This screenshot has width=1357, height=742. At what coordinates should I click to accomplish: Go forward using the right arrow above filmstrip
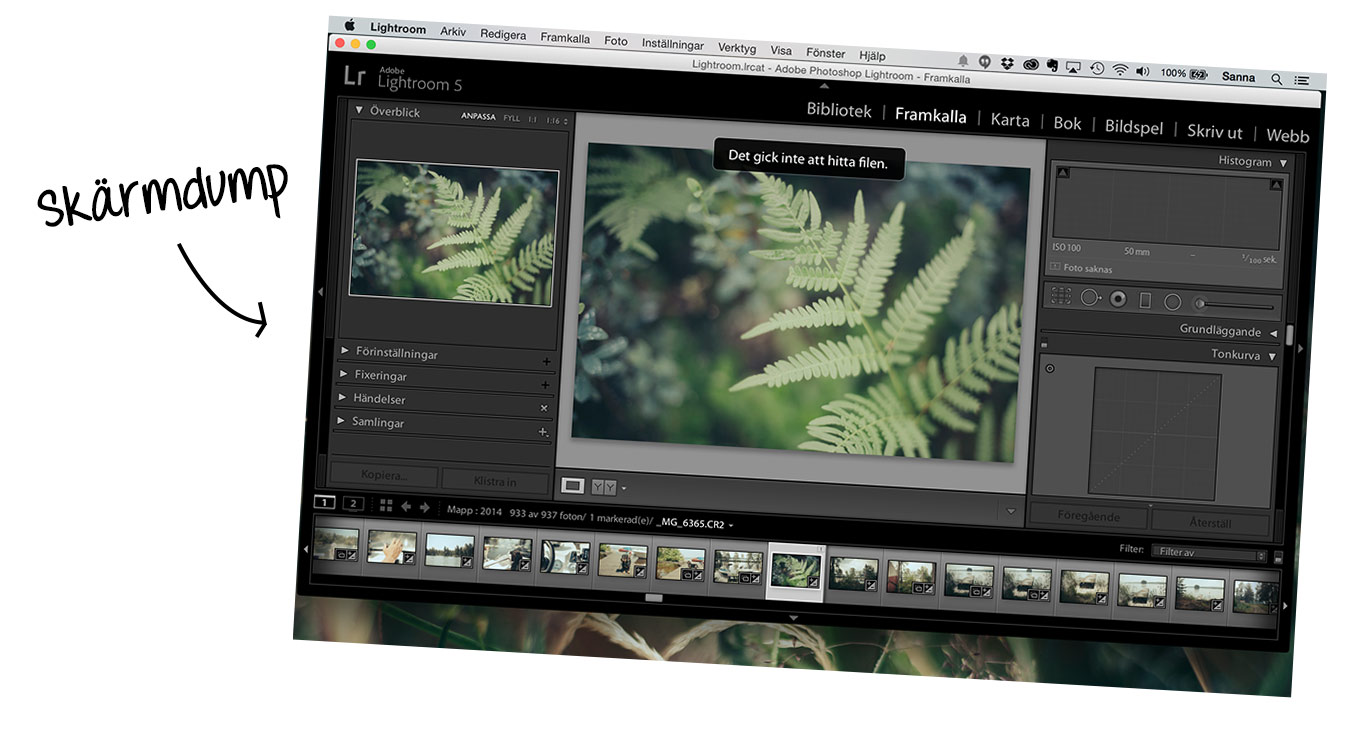424,508
